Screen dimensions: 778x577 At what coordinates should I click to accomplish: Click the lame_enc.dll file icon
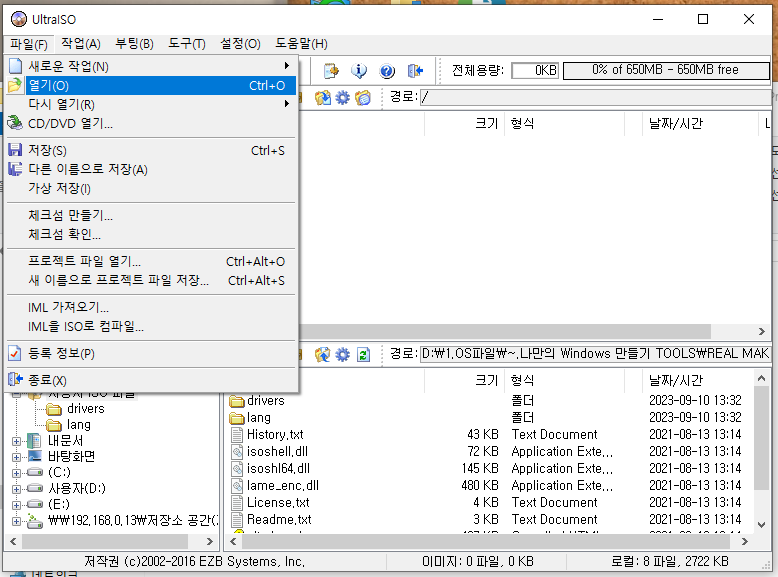pos(237,485)
